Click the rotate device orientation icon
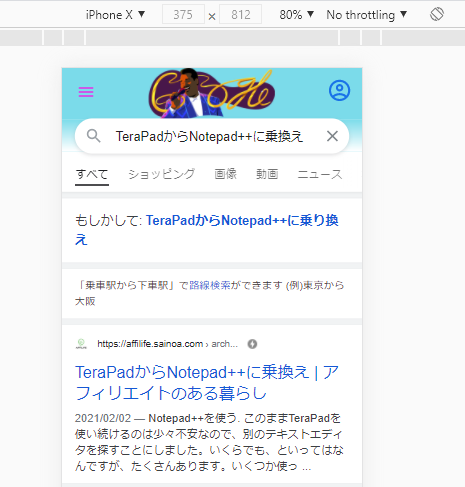The image size is (465, 487). (437, 14)
